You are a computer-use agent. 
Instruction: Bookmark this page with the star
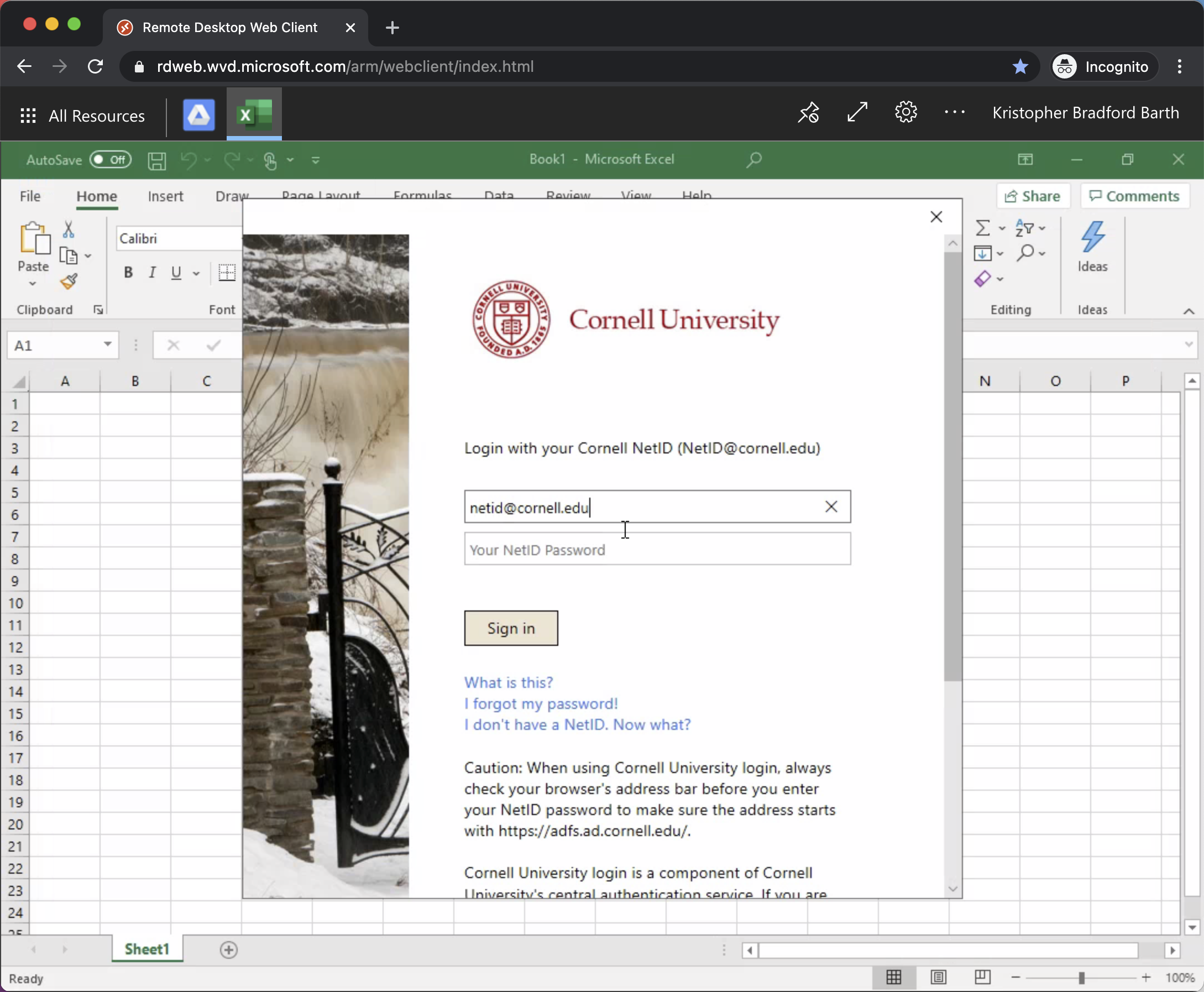(1020, 66)
